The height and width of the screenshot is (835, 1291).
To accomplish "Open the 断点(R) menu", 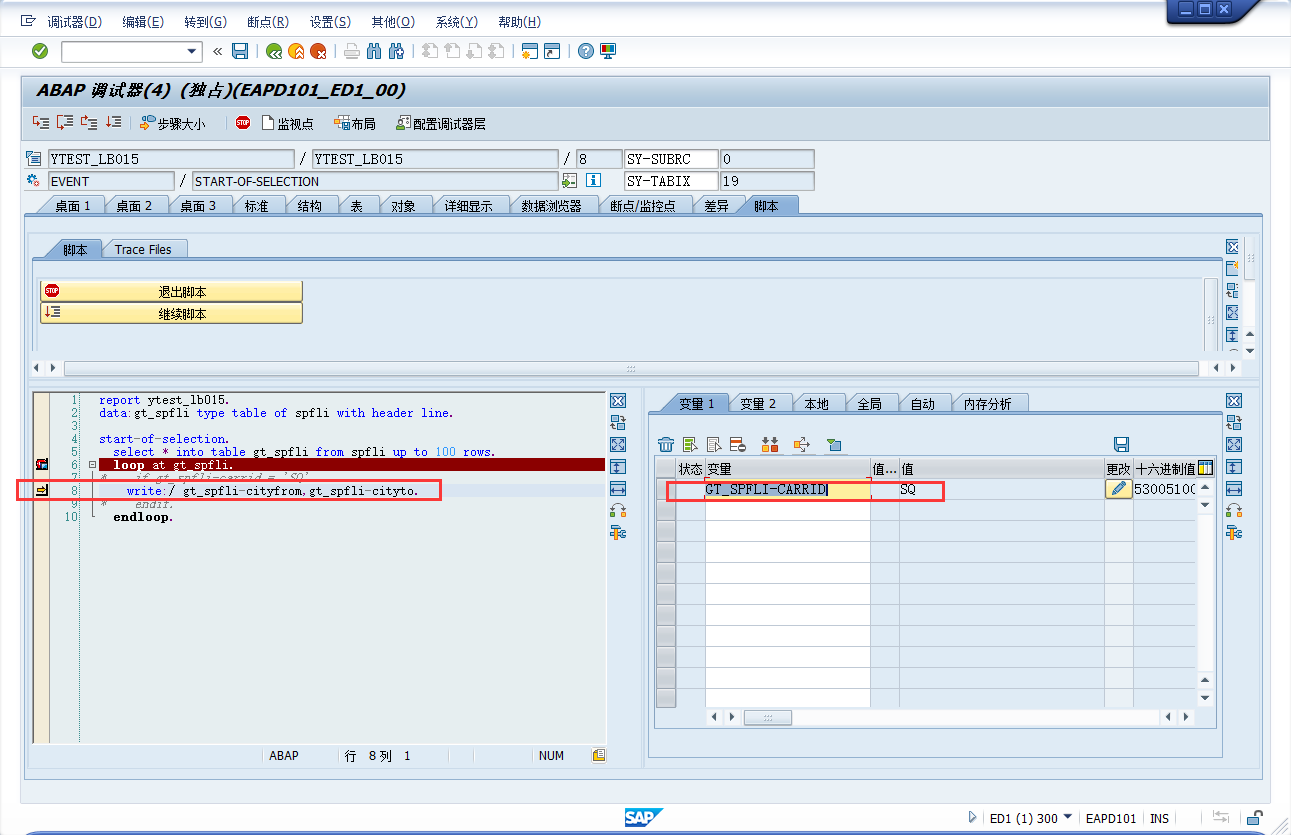I will pyautogui.click(x=267, y=22).
